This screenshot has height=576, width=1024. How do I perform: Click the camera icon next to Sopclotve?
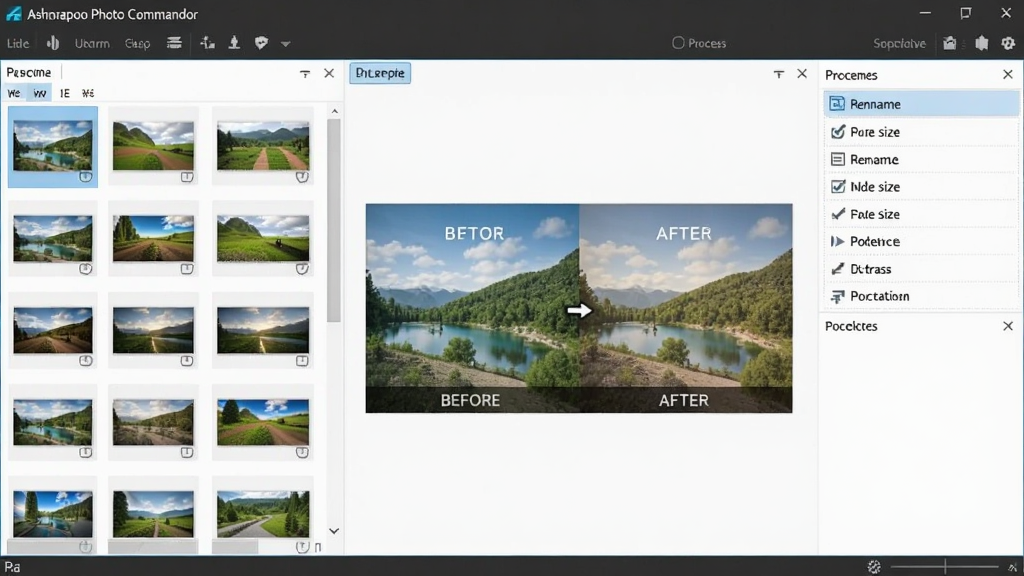(x=950, y=43)
